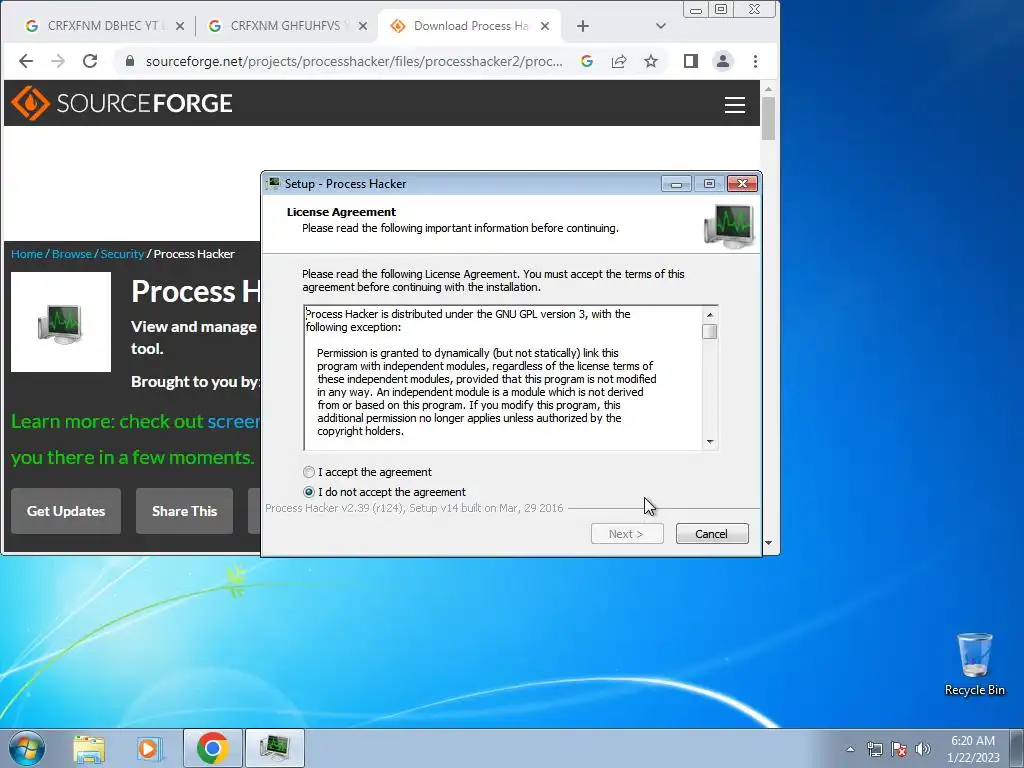1024x768 pixels.
Task: Click the Process Hacker monitor image in Setup header
Action: 729,225
